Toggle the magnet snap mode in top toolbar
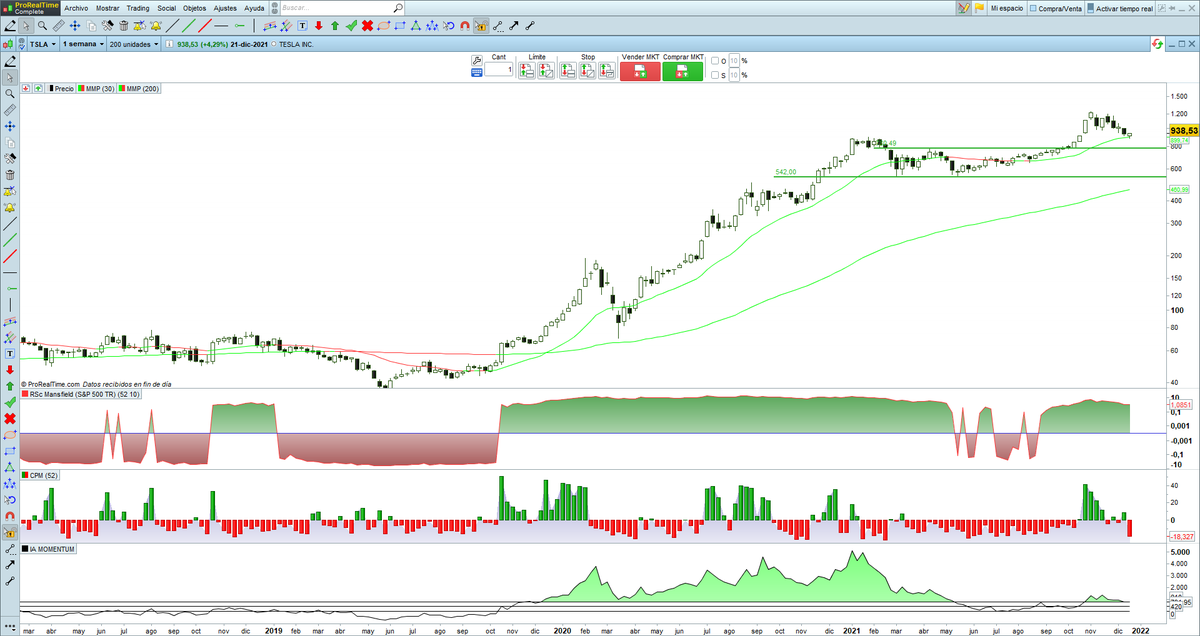The height and width of the screenshot is (636, 1200). [464, 25]
